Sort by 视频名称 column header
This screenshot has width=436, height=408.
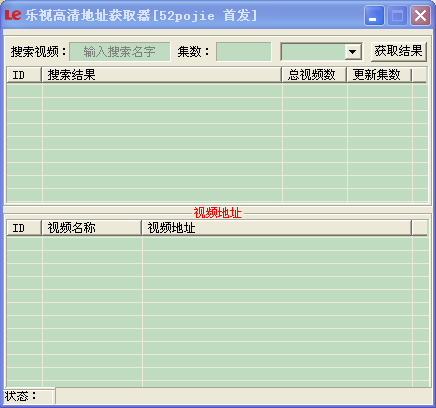pyautogui.click(x=92, y=228)
